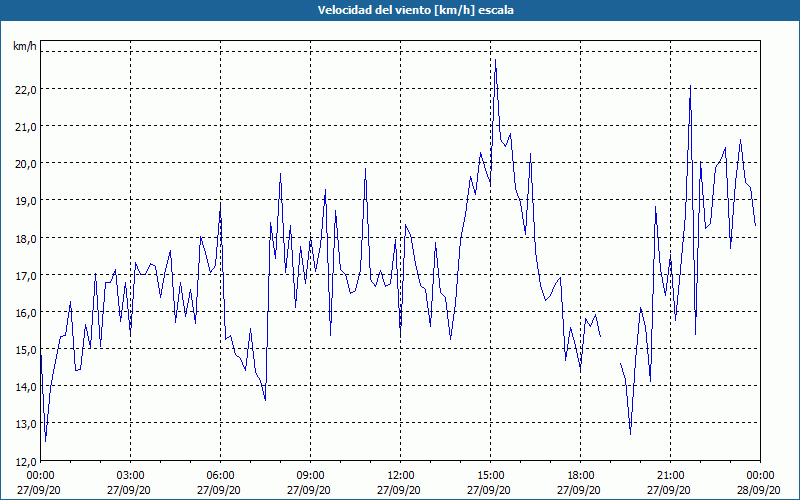The image size is (800, 500).
Task: Click the 28/09/20 date label
Action: 760,490
